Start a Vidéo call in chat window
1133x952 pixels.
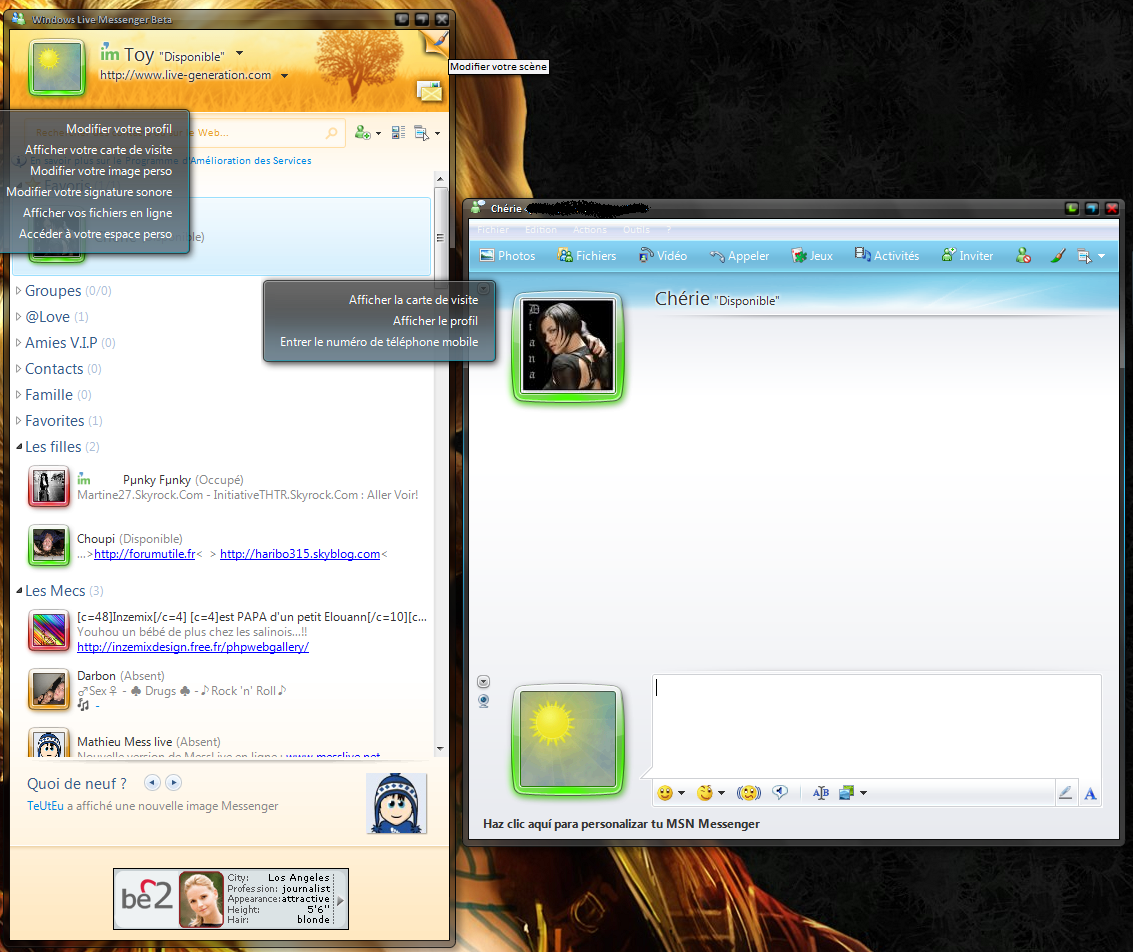(x=663, y=256)
